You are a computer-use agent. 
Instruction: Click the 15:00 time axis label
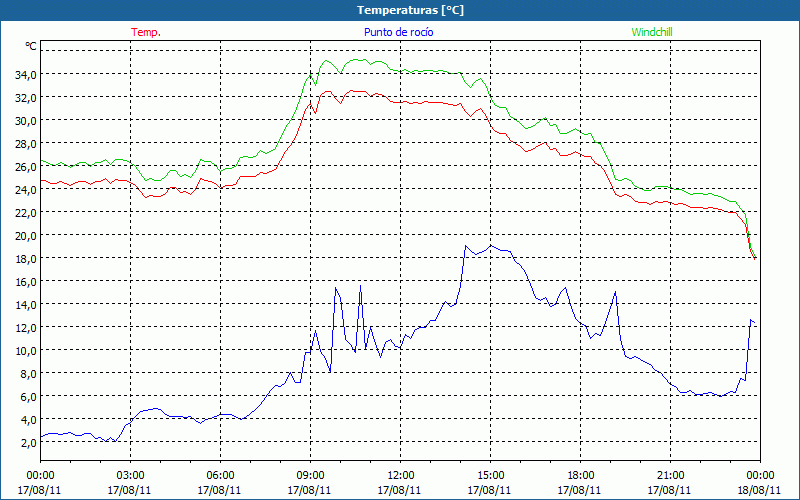(490, 476)
